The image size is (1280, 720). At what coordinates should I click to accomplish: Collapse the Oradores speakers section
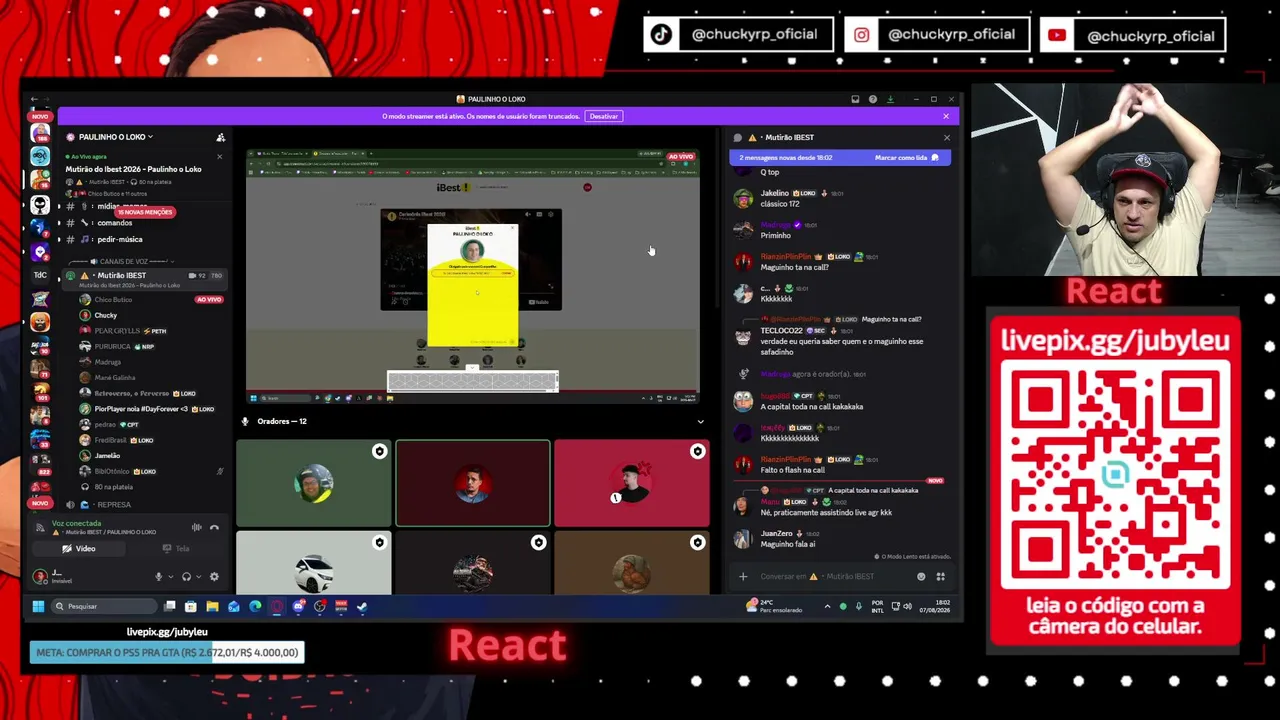(700, 421)
